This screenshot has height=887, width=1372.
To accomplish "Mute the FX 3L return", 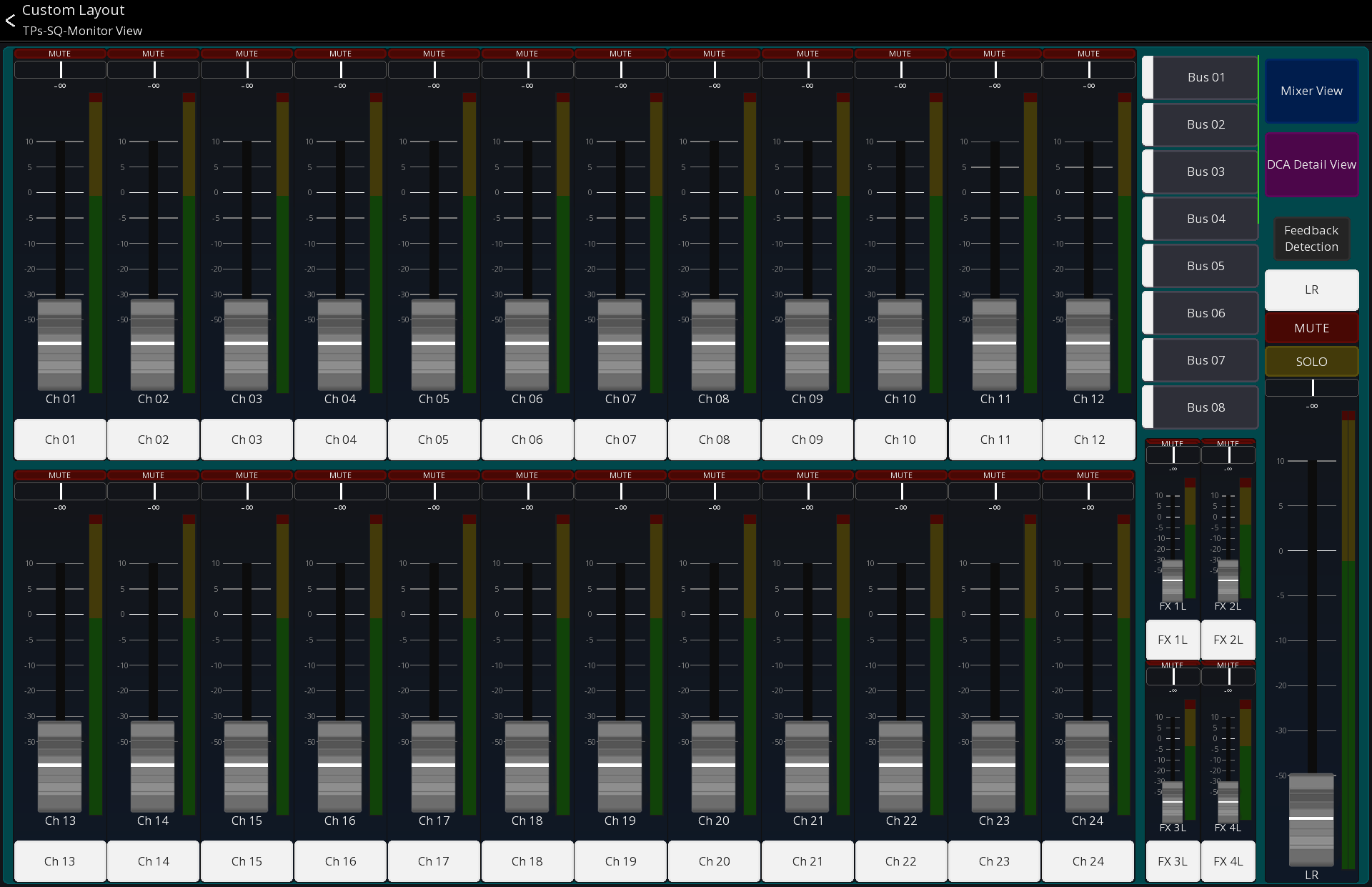I will (x=1173, y=665).
